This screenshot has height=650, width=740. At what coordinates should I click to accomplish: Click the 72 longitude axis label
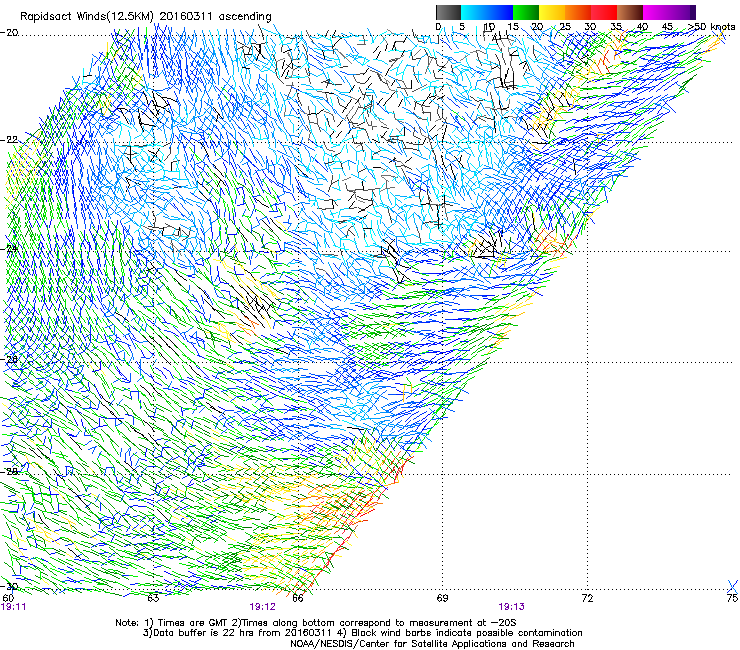tap(587, 598)
